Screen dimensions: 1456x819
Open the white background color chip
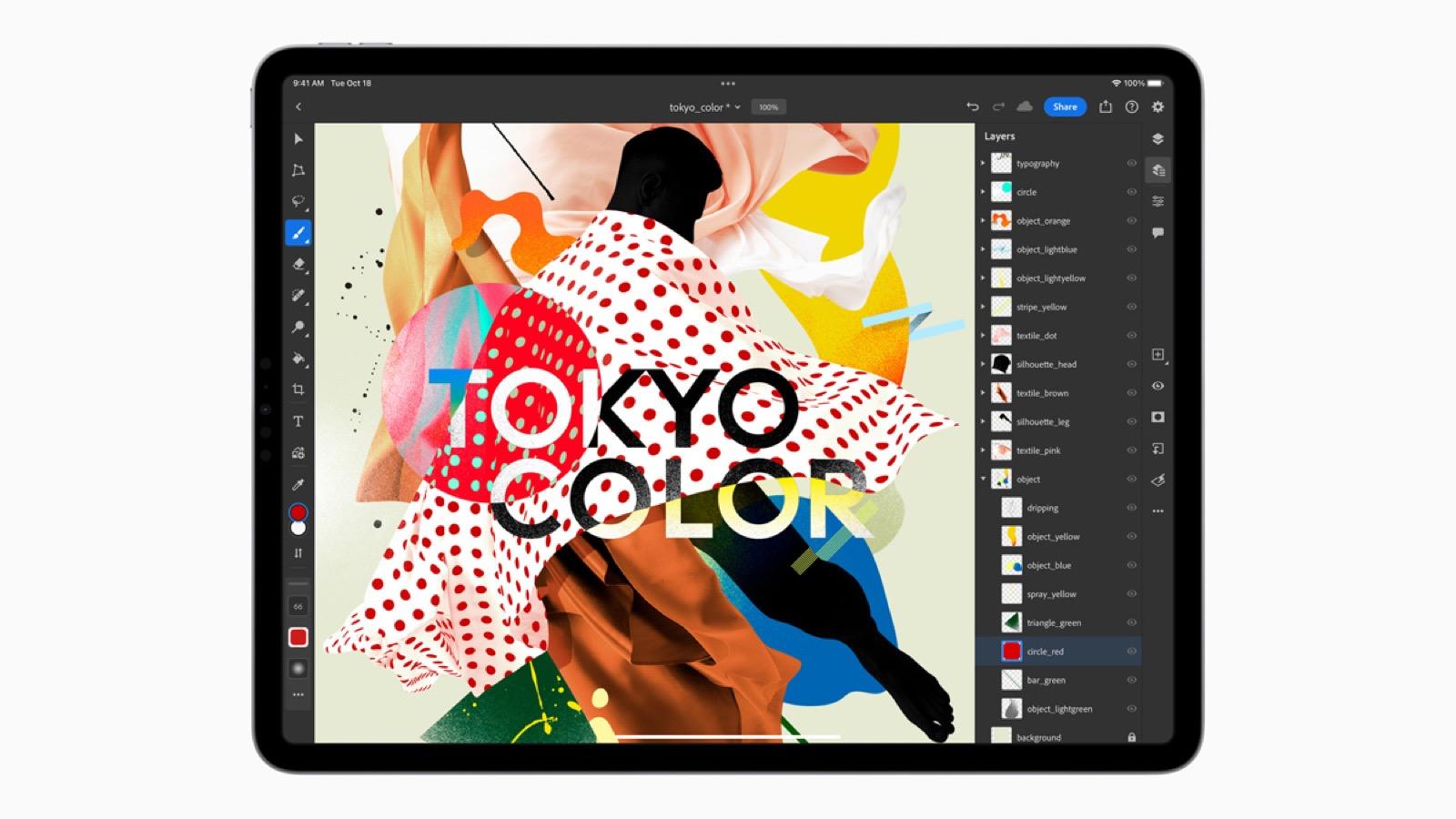click(298, 528)
